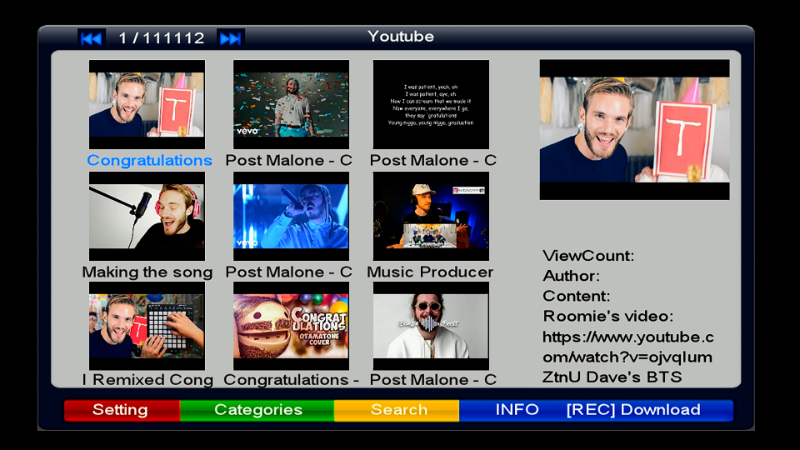Open the Music Producer video thumbnail
The height and width of the screenshot is (450, 800).
click(431, 216)
